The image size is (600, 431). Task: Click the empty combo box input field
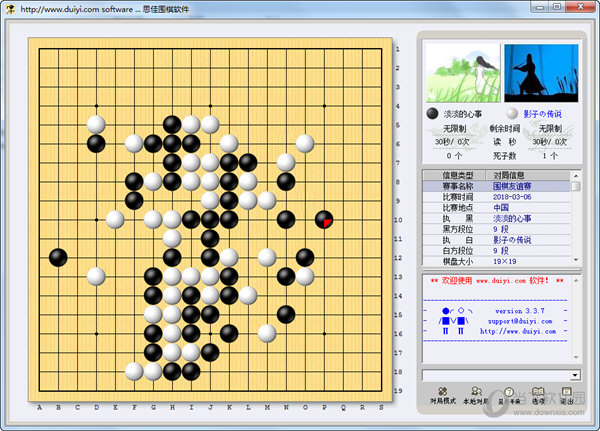tap(496, 375)
